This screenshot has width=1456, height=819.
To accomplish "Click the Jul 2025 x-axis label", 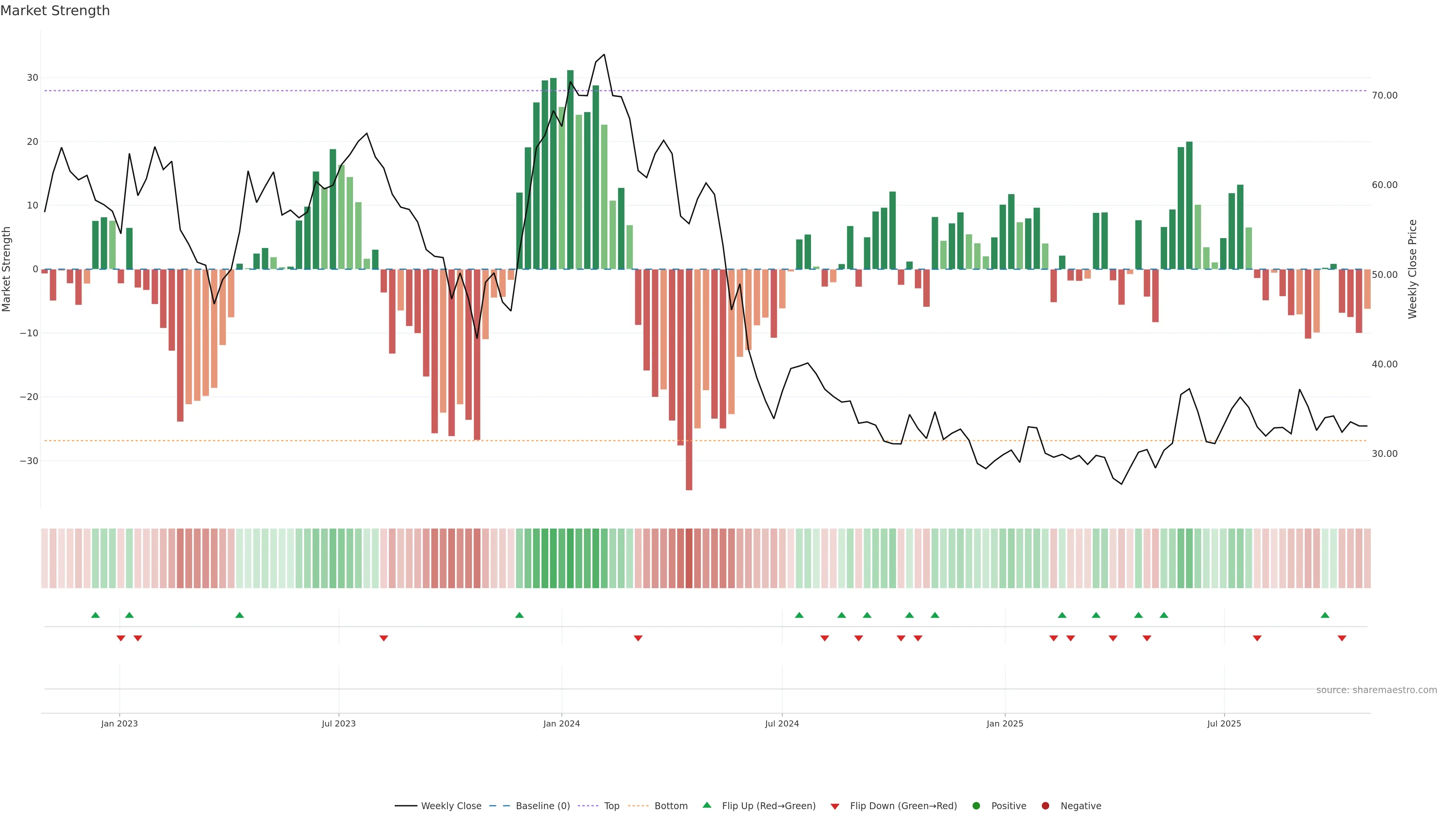I will [1224, 723].
